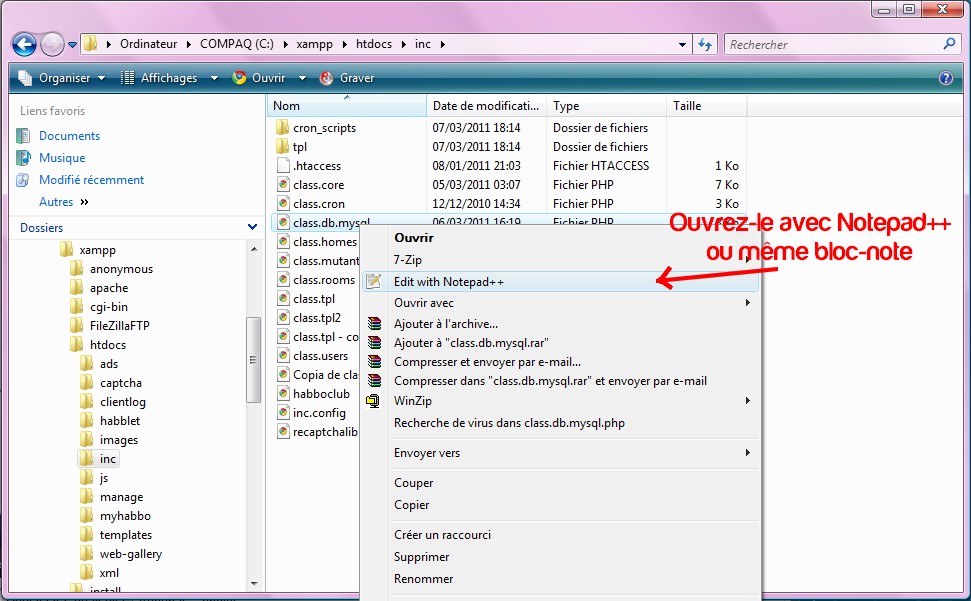Expand the Ouvrir avec submenu
This screenshot has width=971, height=601.
(747, 303)
